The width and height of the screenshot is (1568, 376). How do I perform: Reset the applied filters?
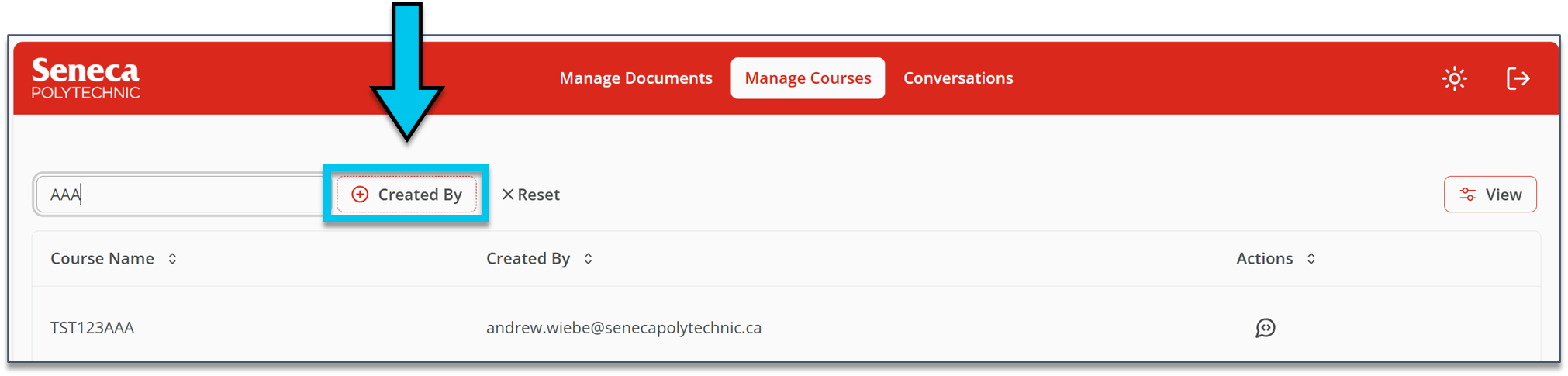click(x=530, y=195)
